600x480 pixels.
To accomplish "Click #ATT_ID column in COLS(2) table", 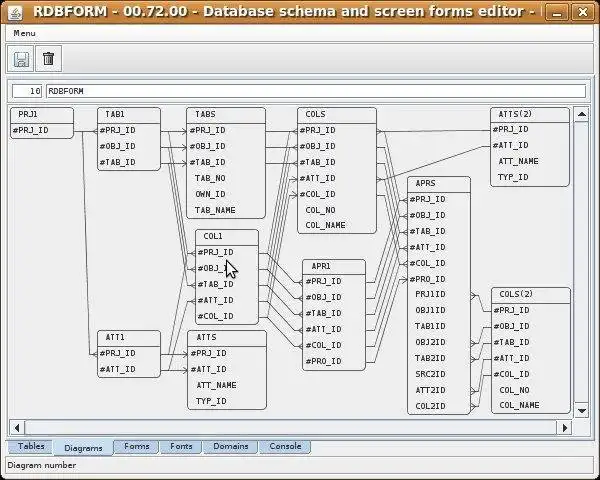I will click(x=511, y=359).
